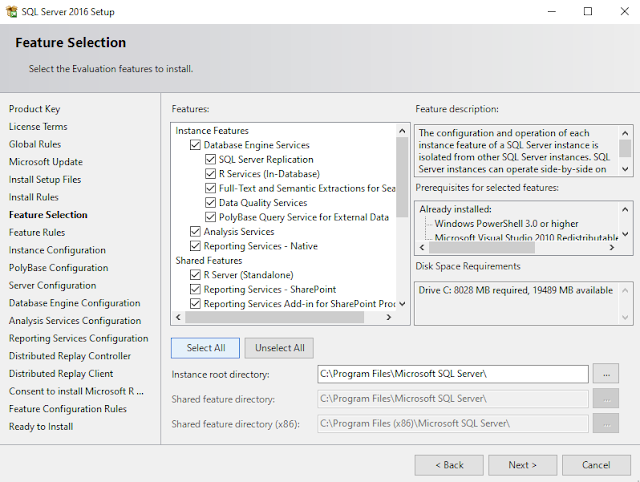Go back with the Back button
Viewport: 640px width, 482px height.
click(449, 465)
